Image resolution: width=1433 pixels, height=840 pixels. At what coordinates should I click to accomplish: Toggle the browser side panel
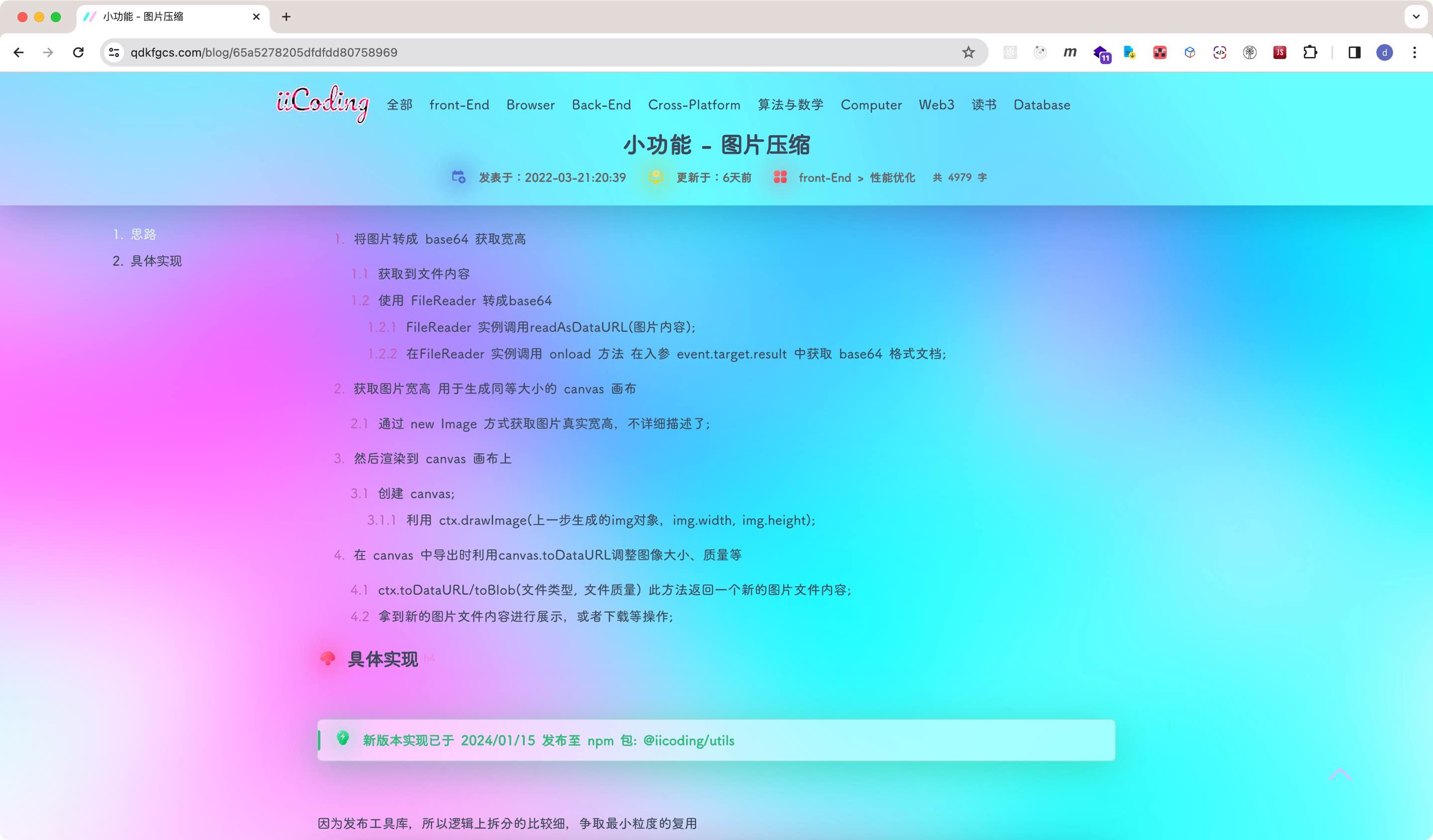tap(1354, 52)
